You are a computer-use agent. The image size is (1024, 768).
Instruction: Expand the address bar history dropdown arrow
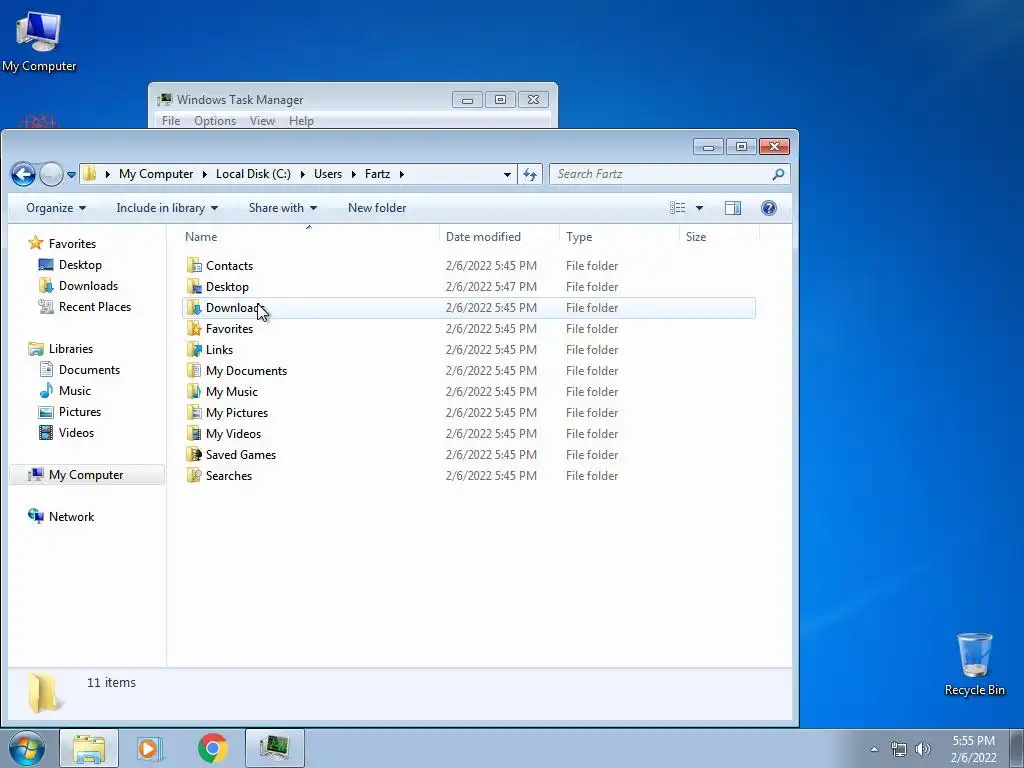[507, 174]
